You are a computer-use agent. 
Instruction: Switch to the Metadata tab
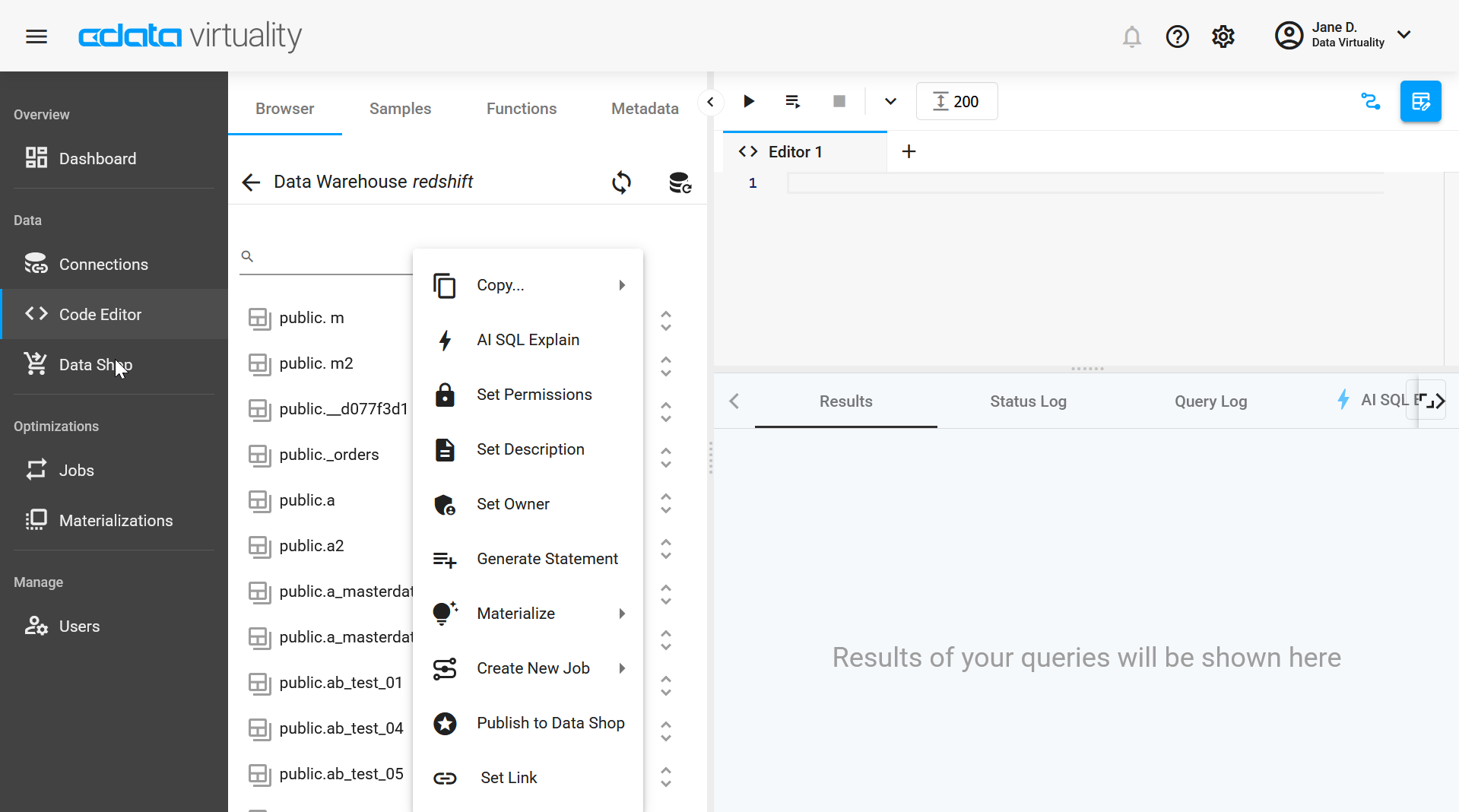coord(644,108)
